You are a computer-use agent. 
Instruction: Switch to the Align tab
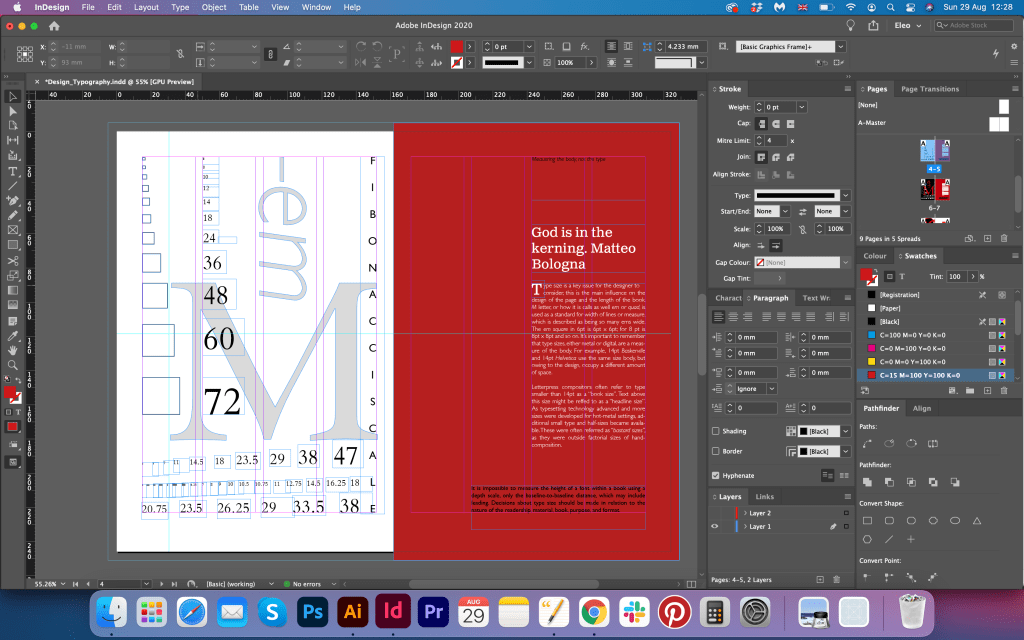pyautogui.click(x=921, y=408)
